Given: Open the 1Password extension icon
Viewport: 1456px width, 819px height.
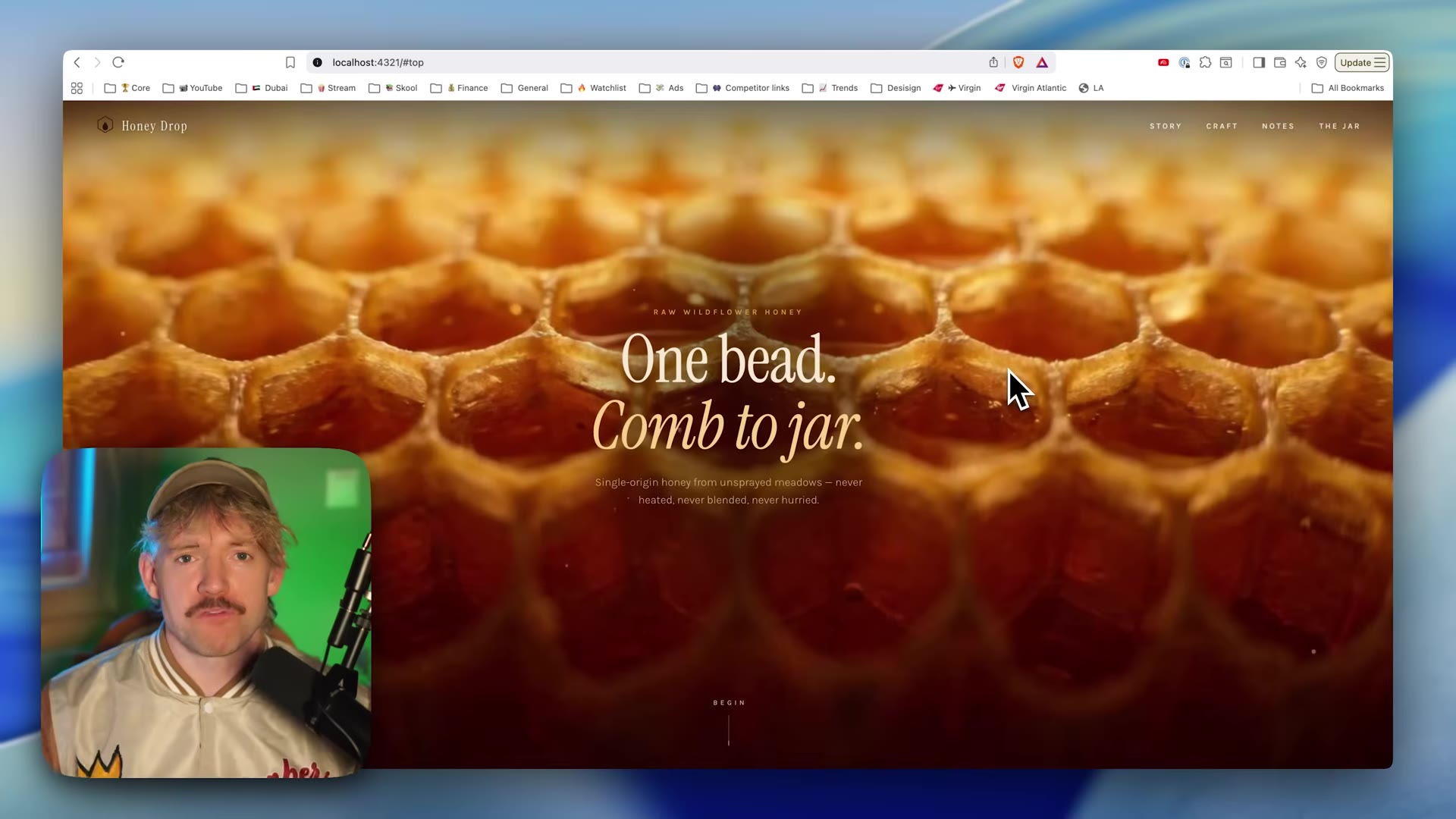Looking at the screenshot, I should (1185, 62).
